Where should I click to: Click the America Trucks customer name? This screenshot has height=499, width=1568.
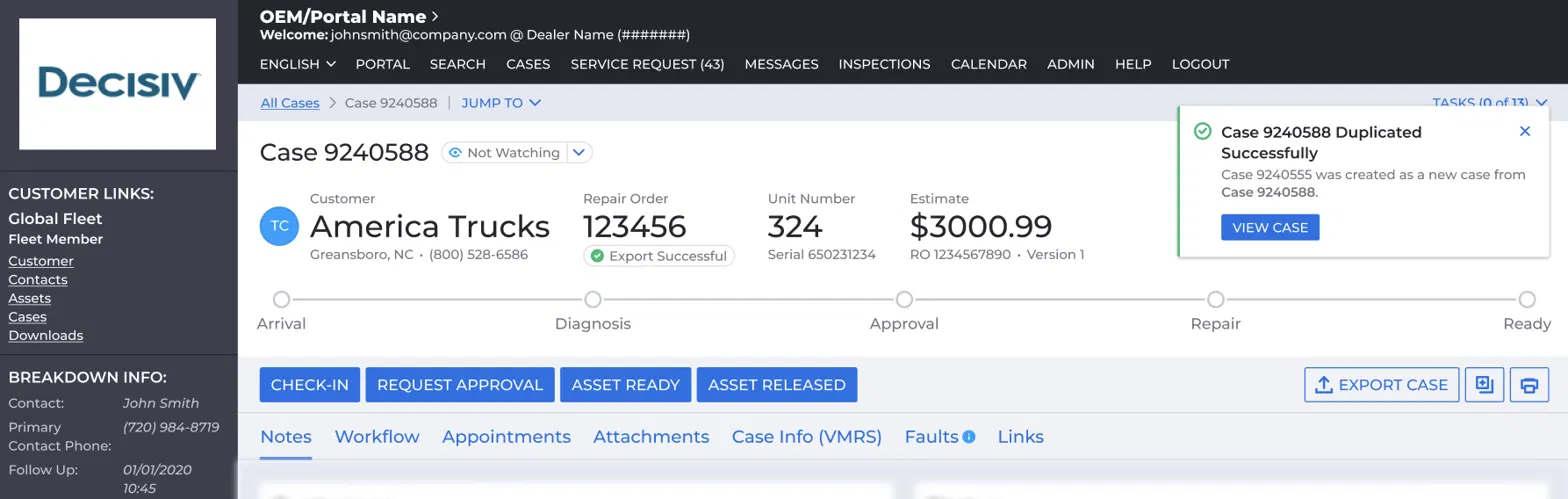[430, 226]
